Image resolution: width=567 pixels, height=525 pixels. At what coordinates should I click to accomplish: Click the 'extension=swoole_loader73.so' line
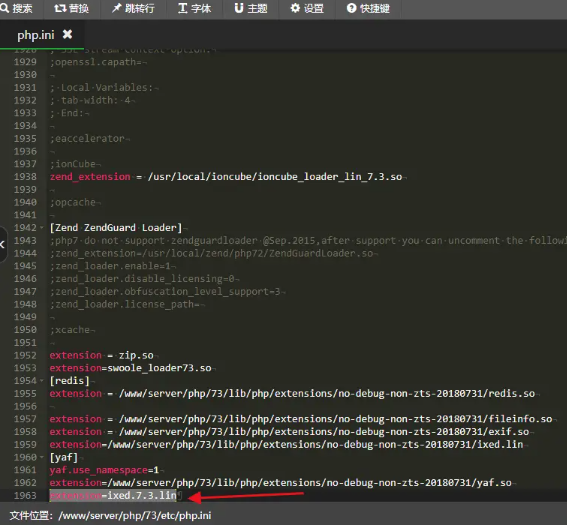[x=130, y=368]
